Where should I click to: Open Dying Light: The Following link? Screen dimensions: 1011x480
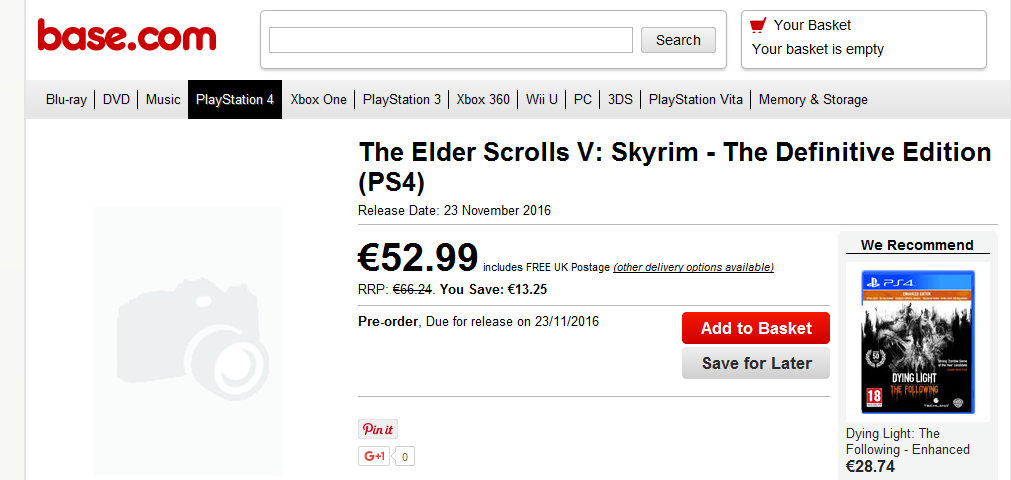click(x=908, y=441)
